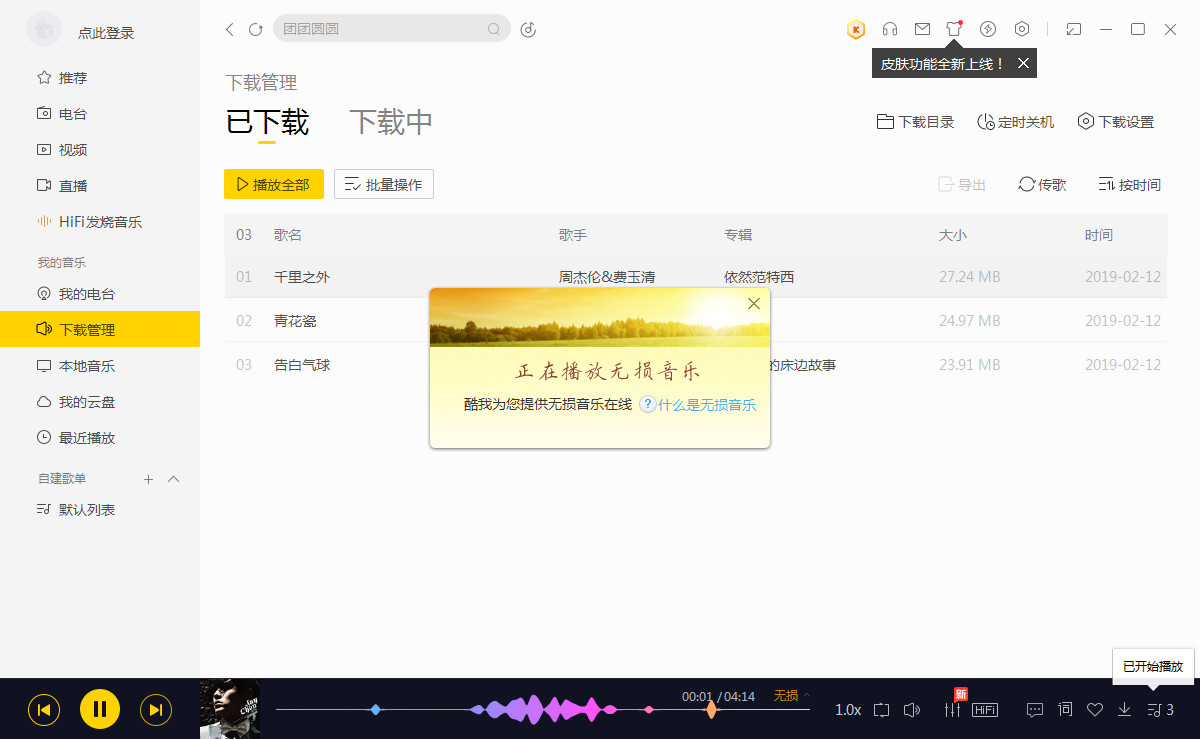Open the equalizer/sound effects icon near HiFi
This screenshot has width=1200, height=739.
pyautogui.click(x=951, y=709)
